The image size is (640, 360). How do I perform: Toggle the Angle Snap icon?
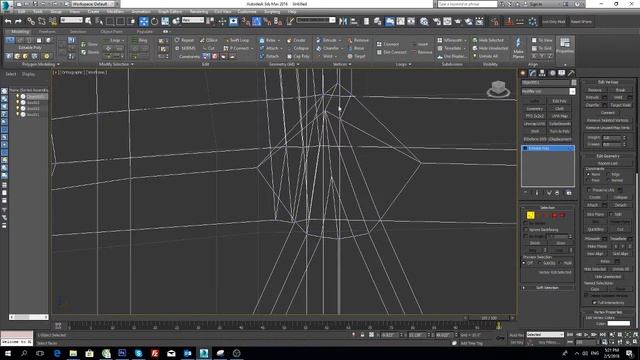click(x=257, y=21)
